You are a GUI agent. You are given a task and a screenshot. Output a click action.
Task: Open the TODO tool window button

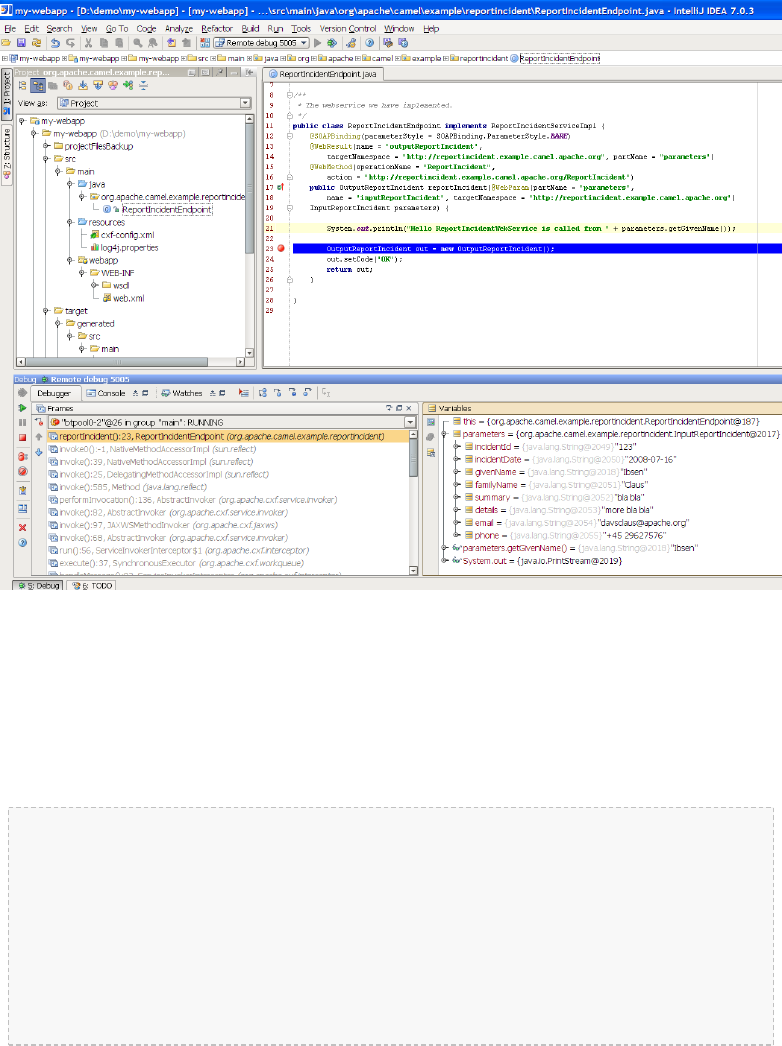93,586
